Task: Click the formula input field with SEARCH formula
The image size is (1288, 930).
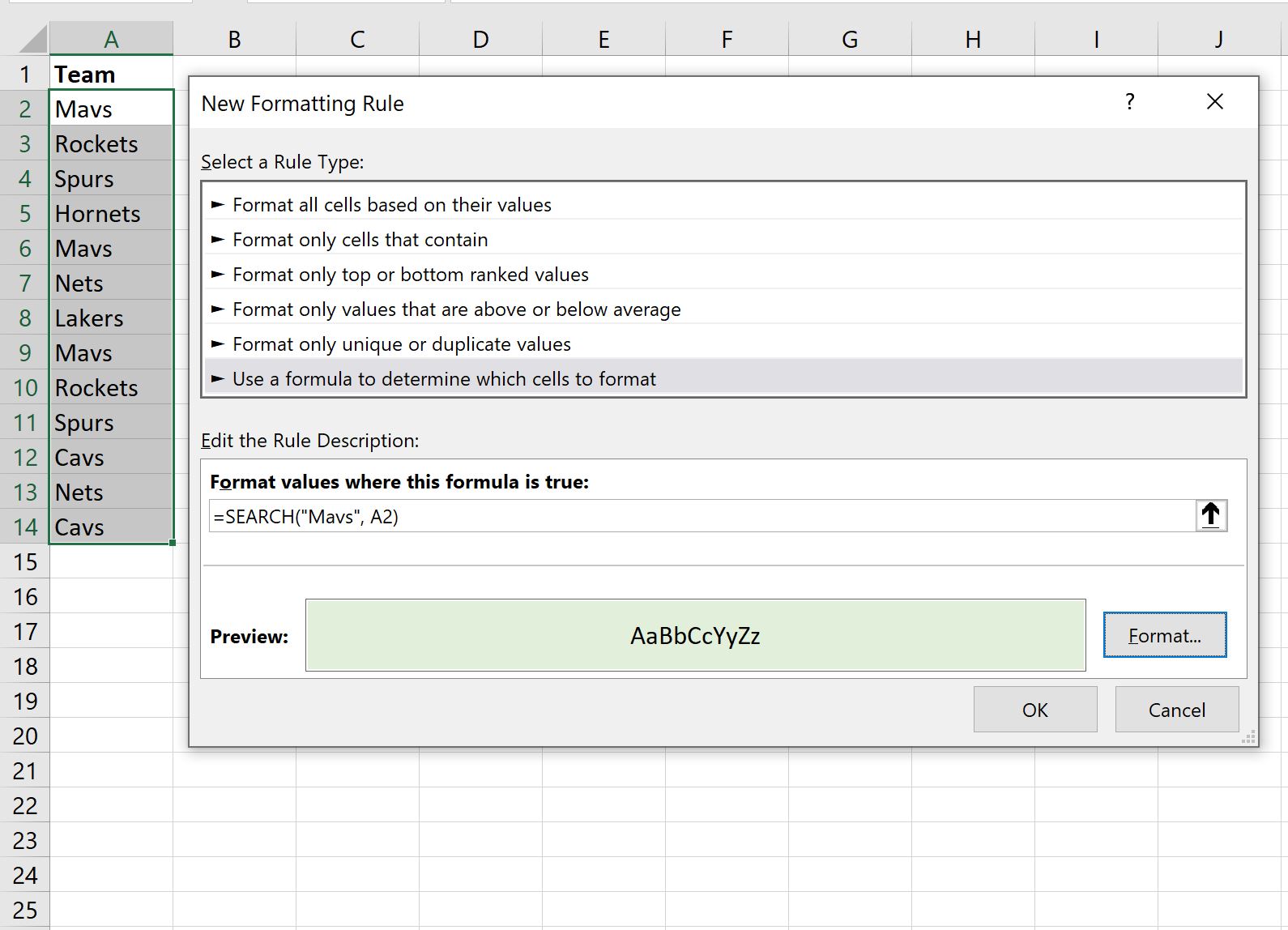Action: [x=702, y=516]
